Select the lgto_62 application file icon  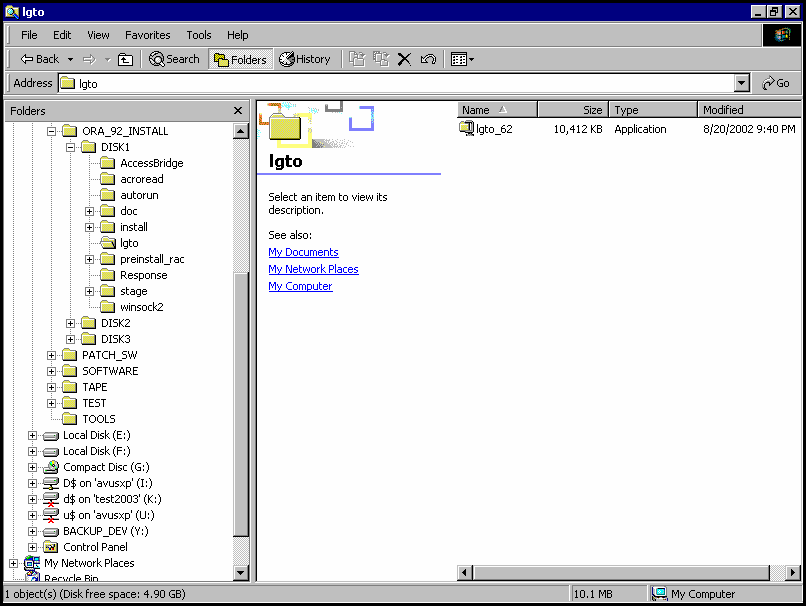pos(466,128)
